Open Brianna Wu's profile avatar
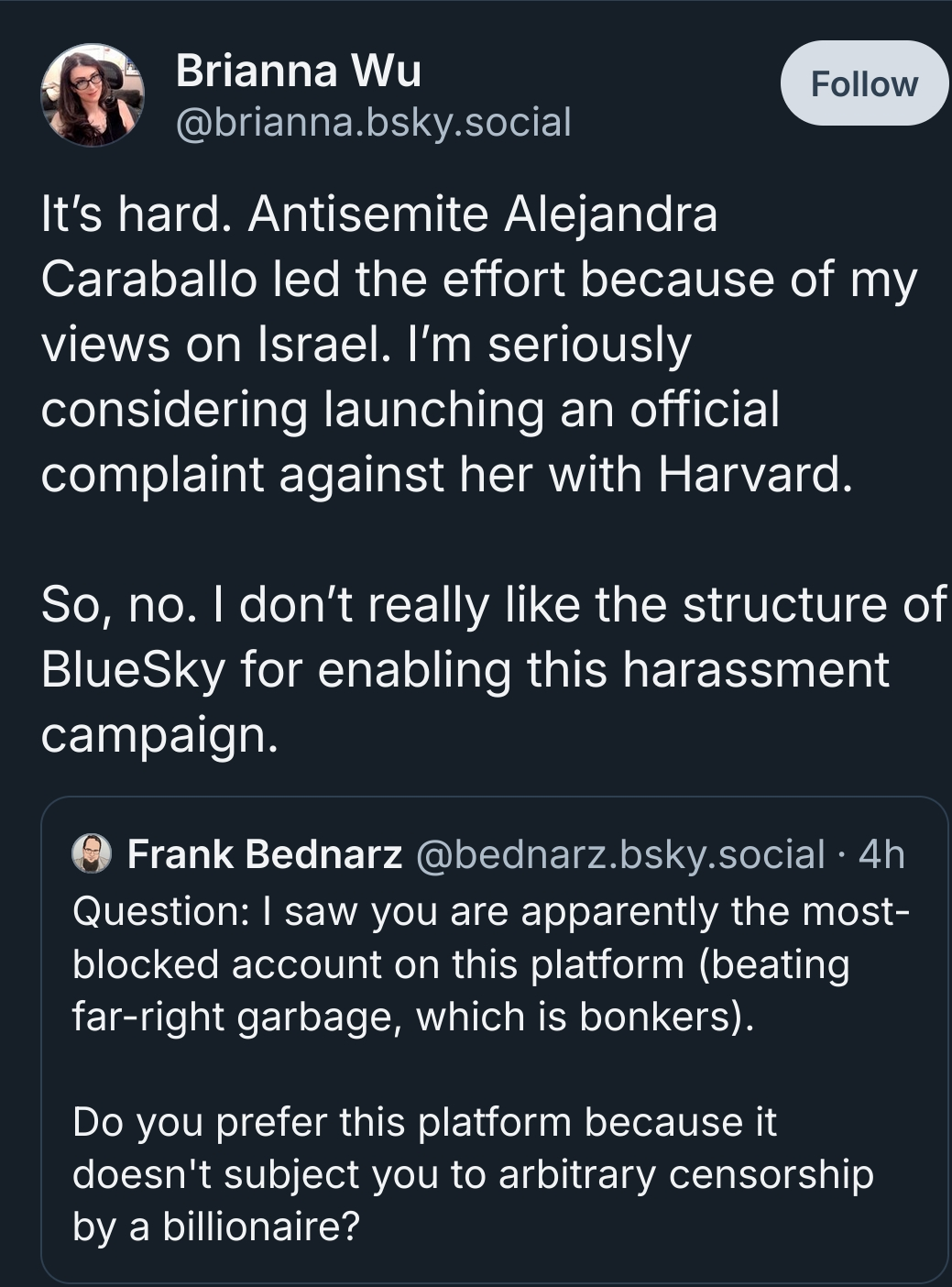 click(93, 94)
